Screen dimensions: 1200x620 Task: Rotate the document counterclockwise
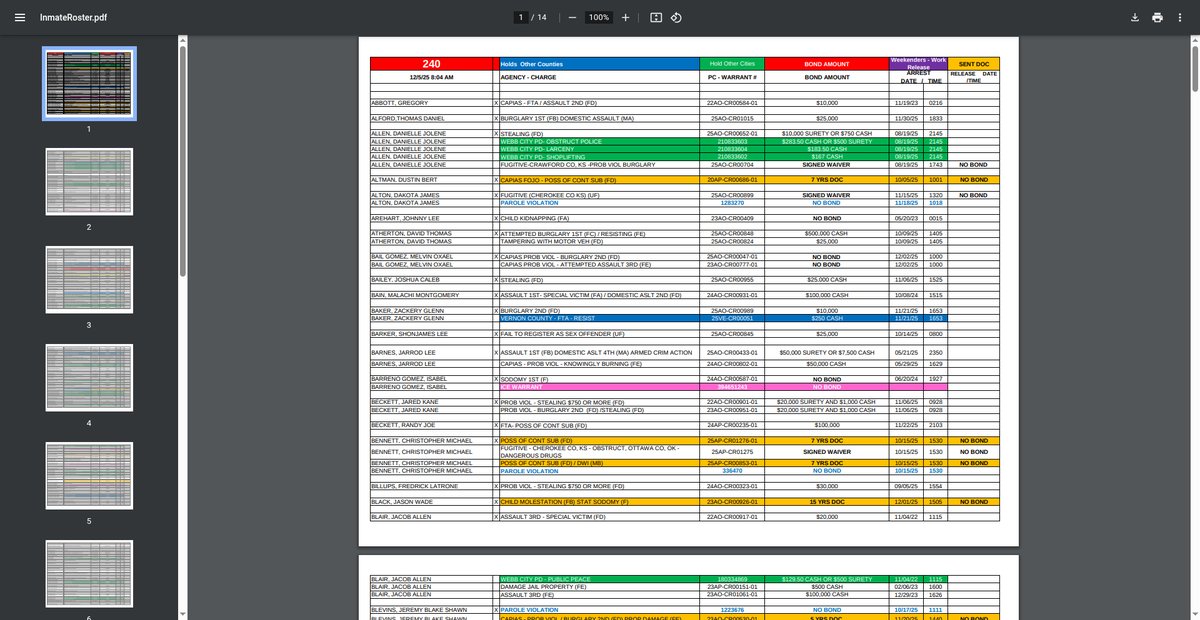coord(676,18)
